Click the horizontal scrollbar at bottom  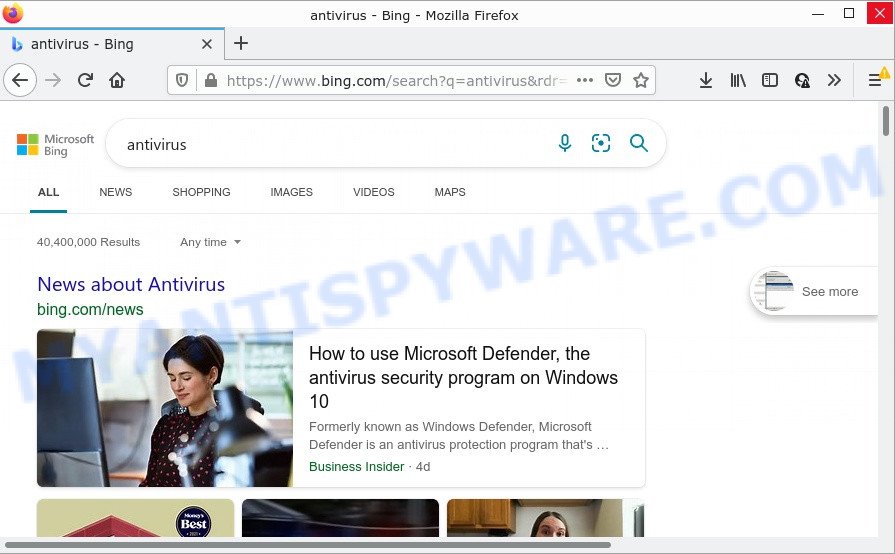pos(308,545)
